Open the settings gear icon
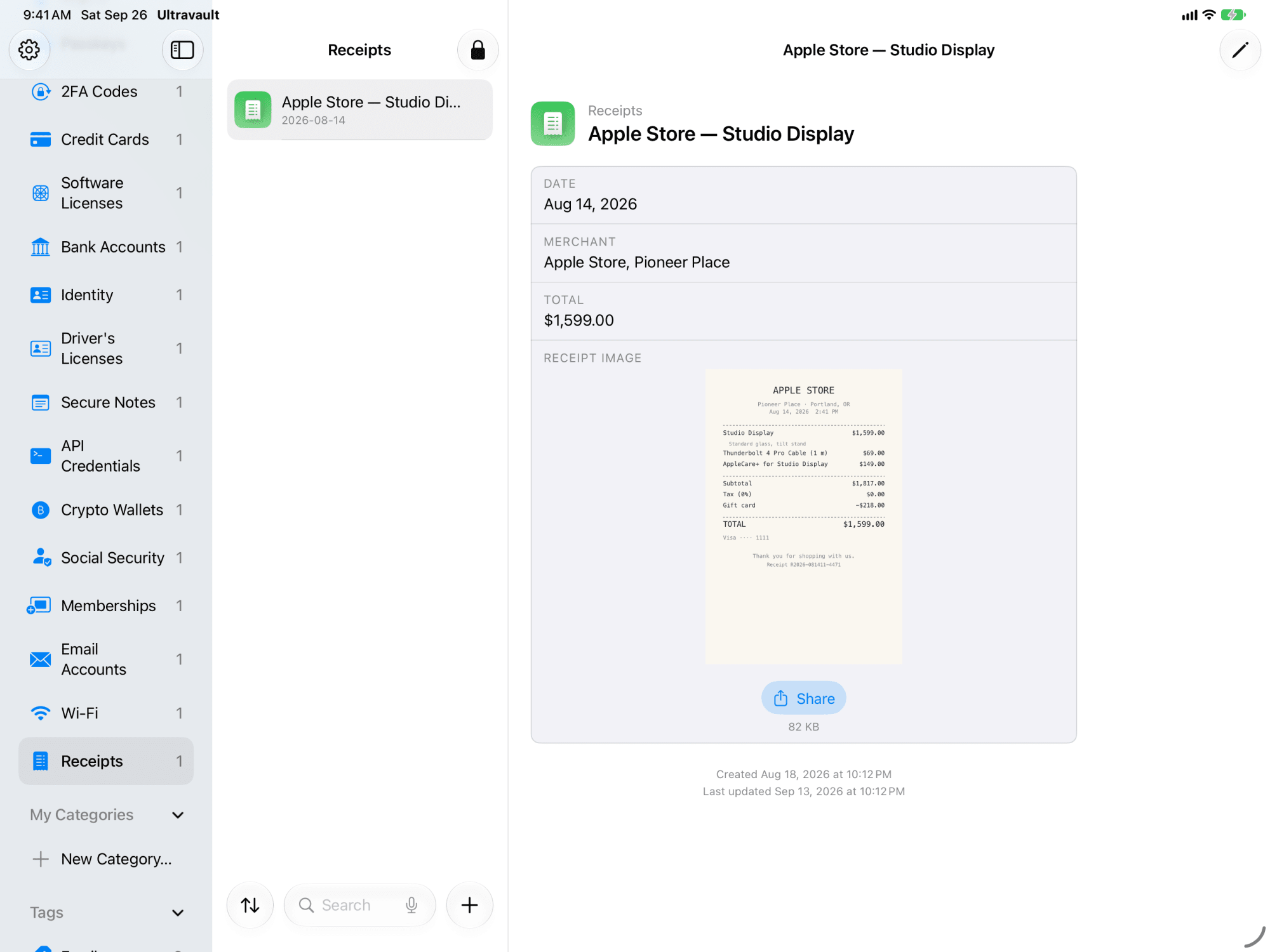This screenshot has width=1270, height=952. pyautogui.click(x=29, y=50)
